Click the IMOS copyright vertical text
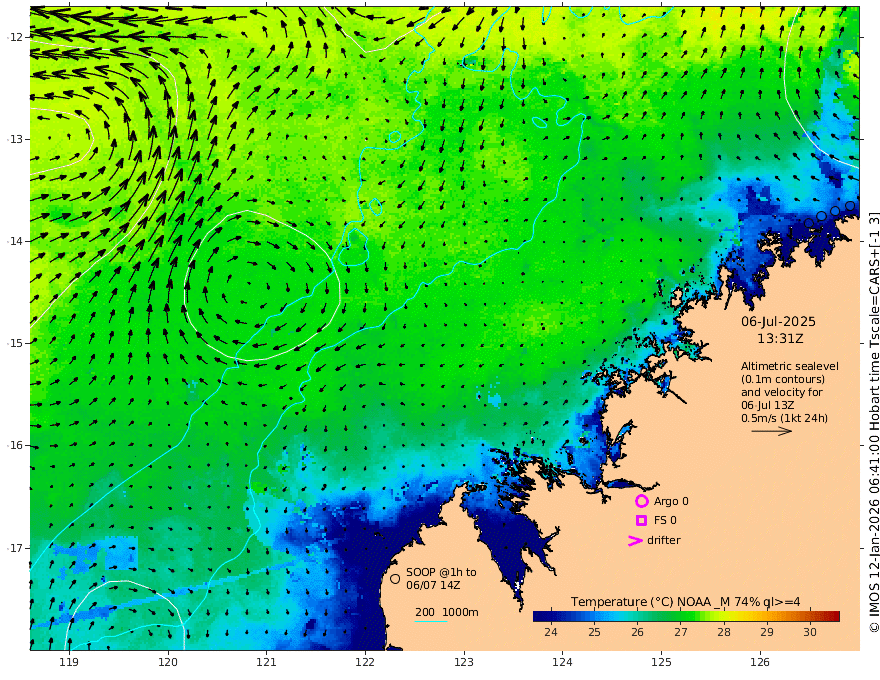This screenshot has width=880, height=680. [873, 421]
